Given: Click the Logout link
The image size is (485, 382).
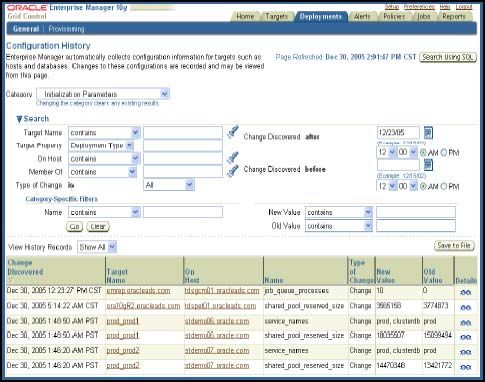Looking at the screenshot, I should click(x=464, y=7).
